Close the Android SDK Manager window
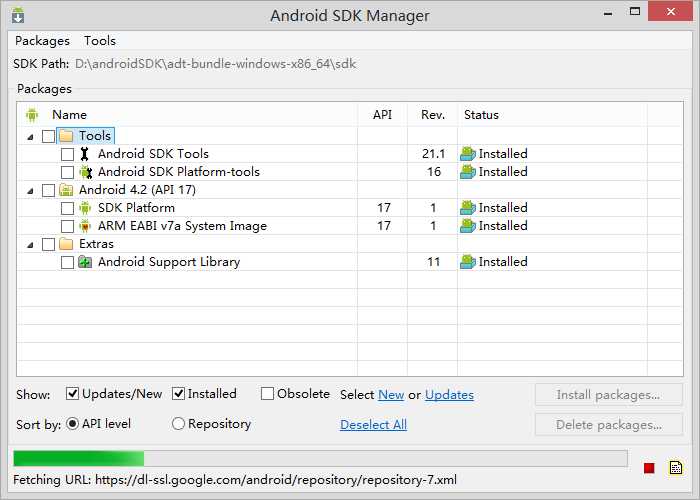The image size is (700, 500). 671,12
